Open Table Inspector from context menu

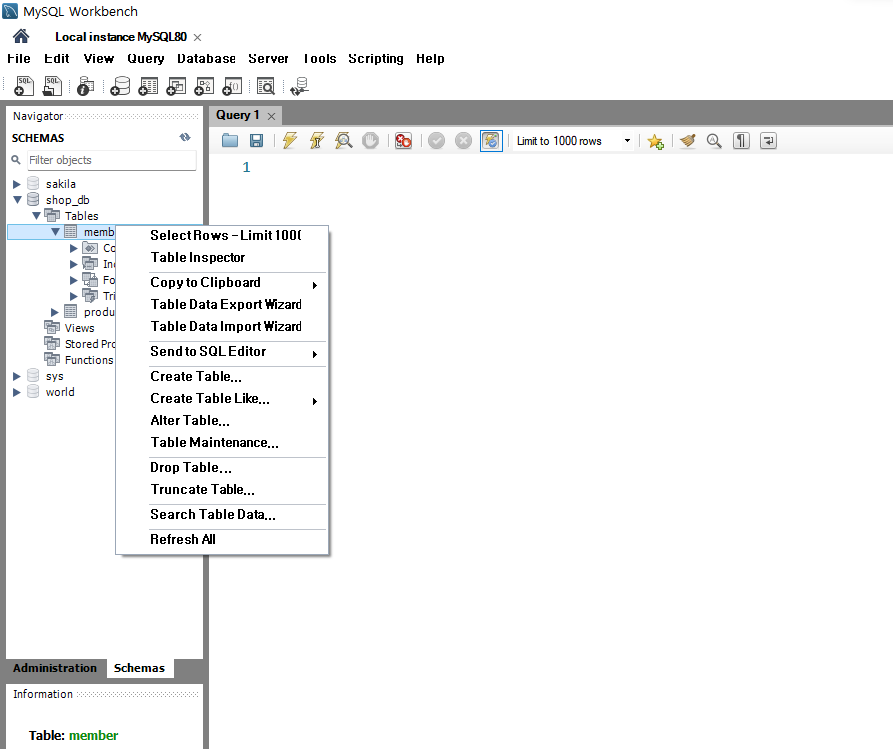(x=222, y=257)
